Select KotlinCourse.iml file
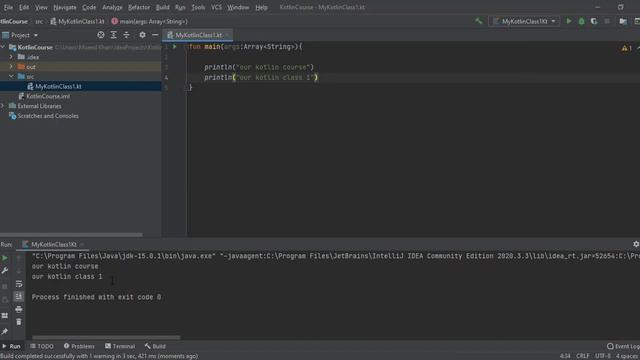The image size is (640, 360). [48, 96]
